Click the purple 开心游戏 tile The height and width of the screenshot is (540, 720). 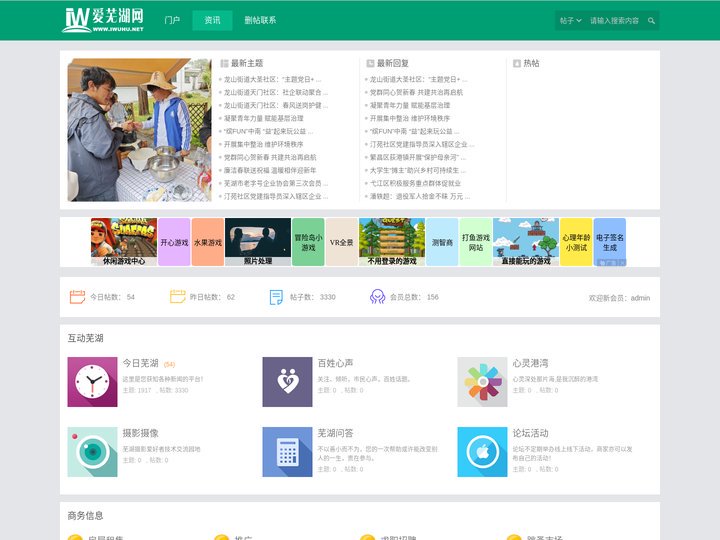174,242
